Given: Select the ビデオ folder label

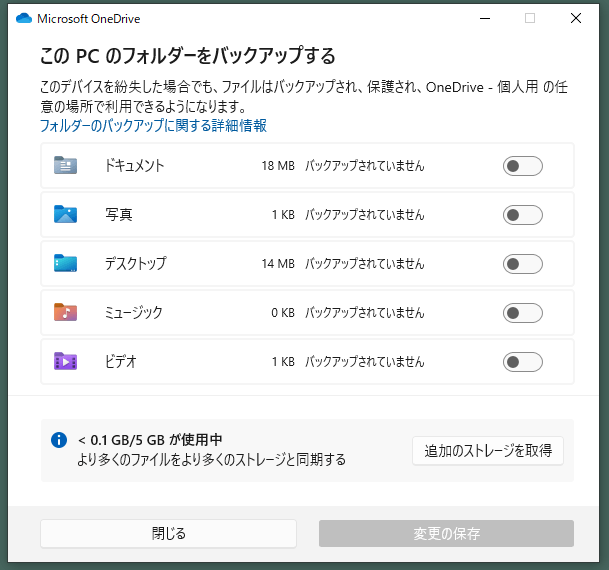Looking at the screenshot, I should (x=121, y=361).
